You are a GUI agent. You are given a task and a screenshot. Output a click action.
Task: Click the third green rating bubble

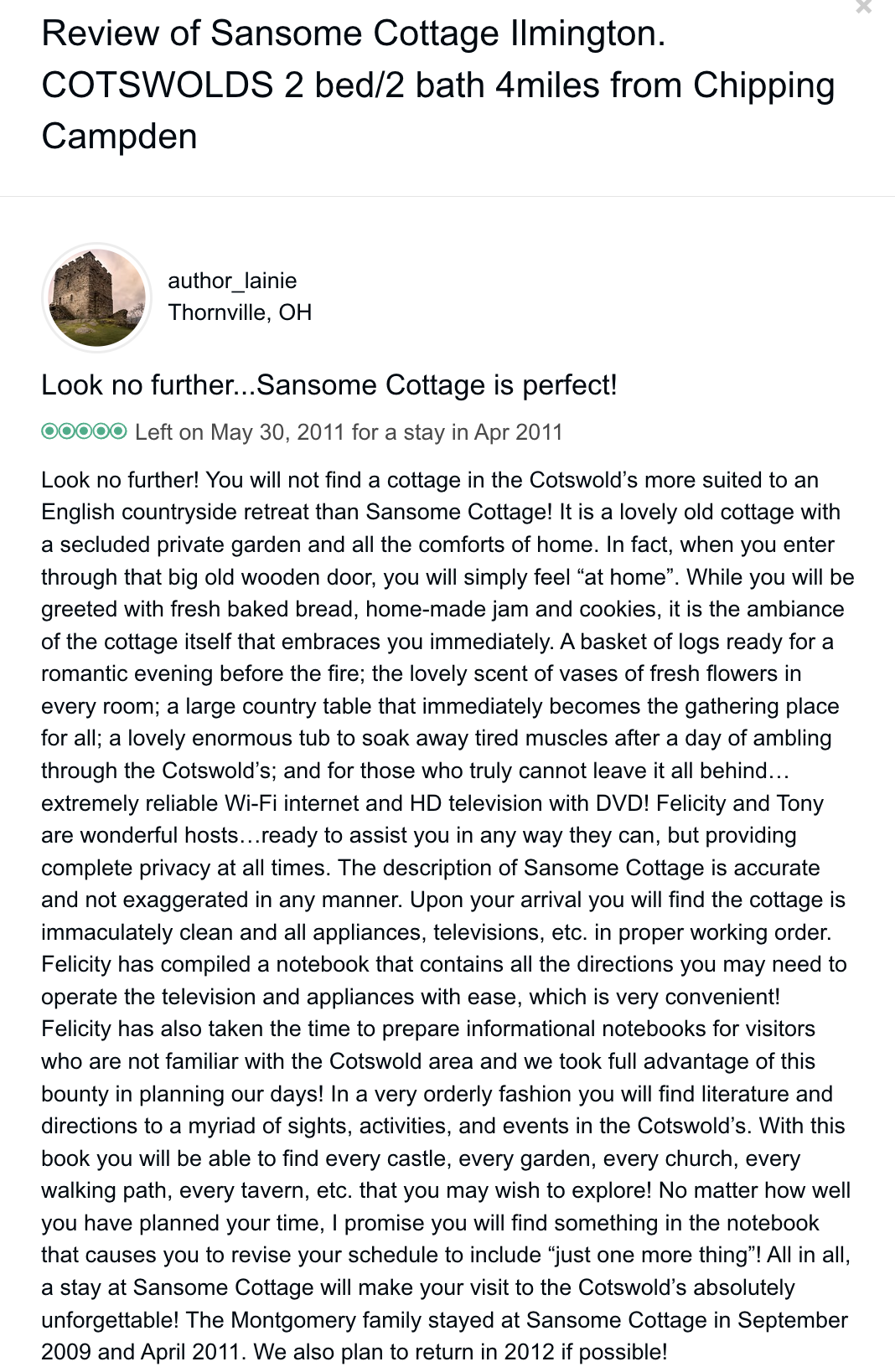(84, 431)
